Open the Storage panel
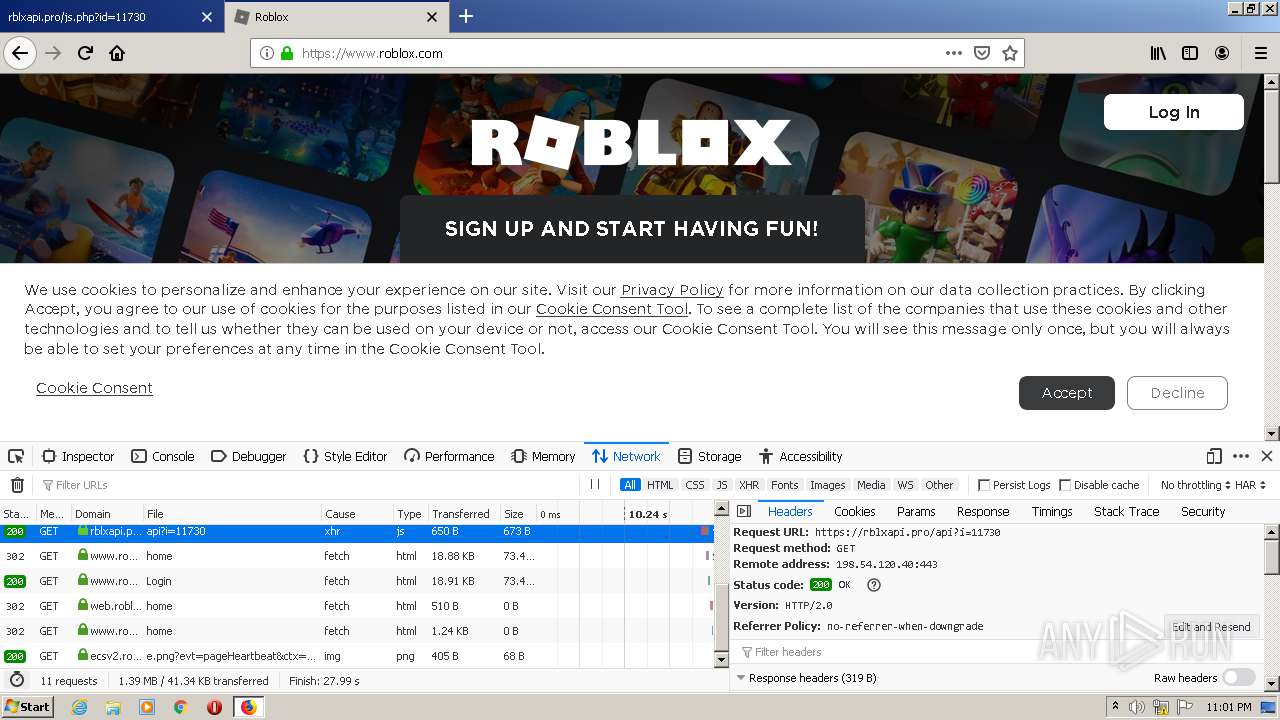Image resolution: width=1280 pixels, height=720 pixels. coord(709,456)
